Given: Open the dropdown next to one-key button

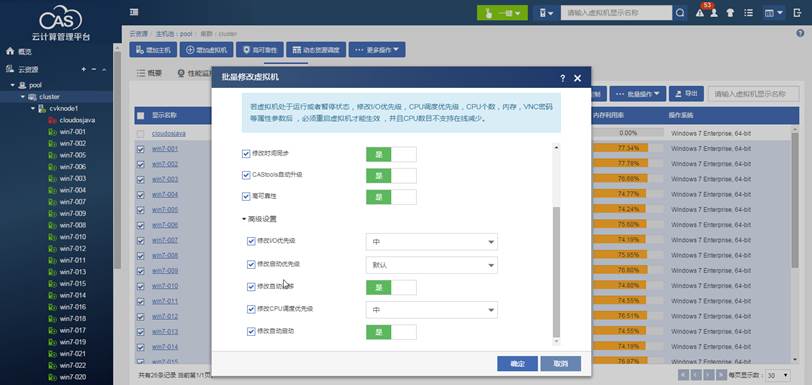Looking at the screenshot, I should click(545, 13).
